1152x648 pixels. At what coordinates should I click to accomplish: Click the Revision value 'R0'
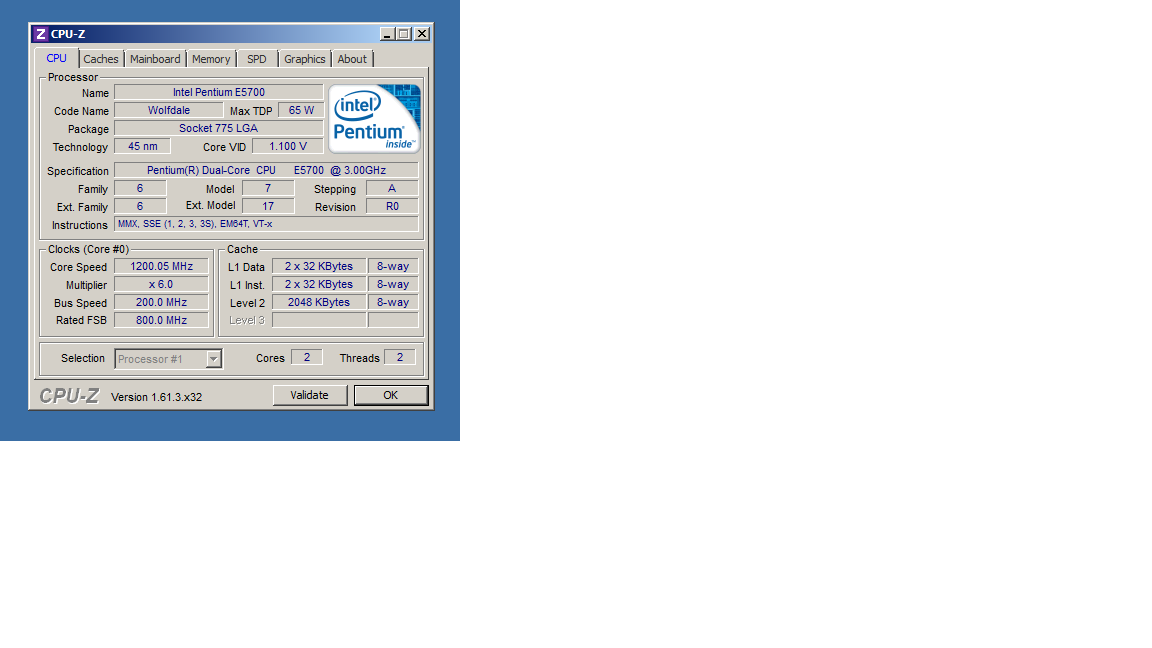392,206
